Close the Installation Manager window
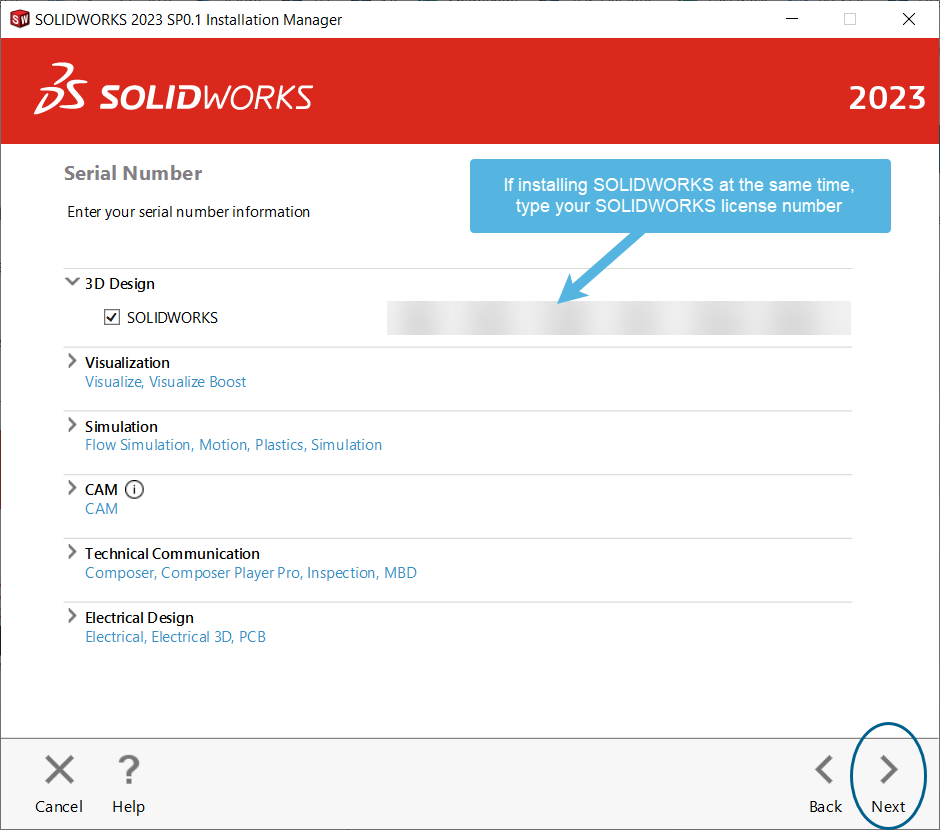The height and width of the screenshot is (830, 940). 909,19
